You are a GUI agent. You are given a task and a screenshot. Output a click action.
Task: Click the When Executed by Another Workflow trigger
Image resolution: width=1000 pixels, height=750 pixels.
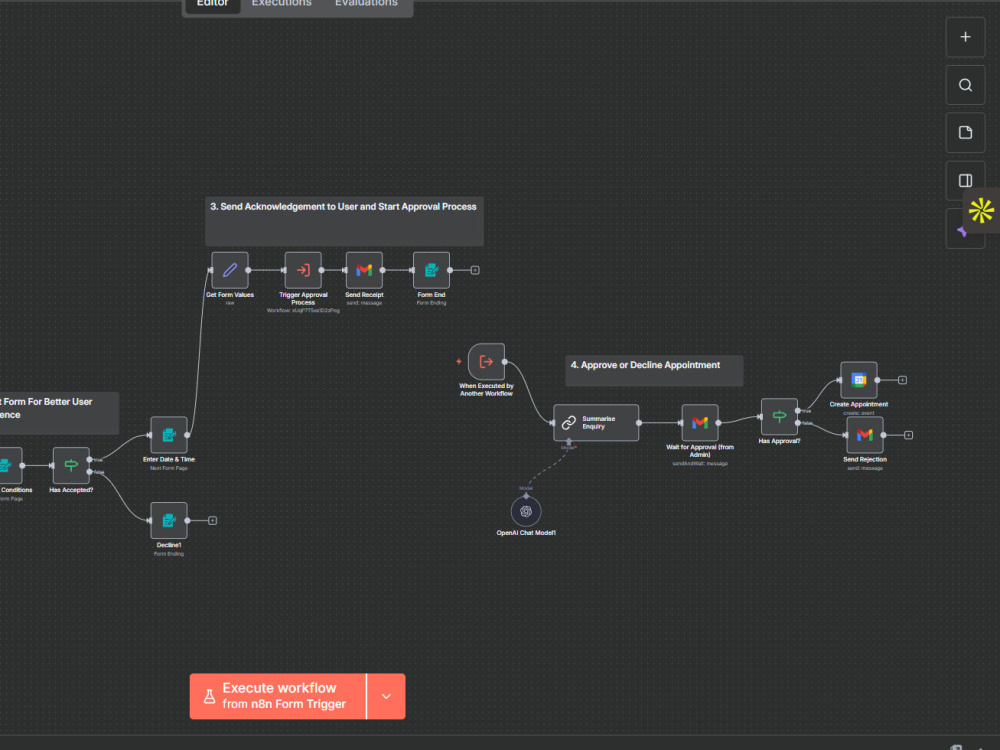pos(486,362)
